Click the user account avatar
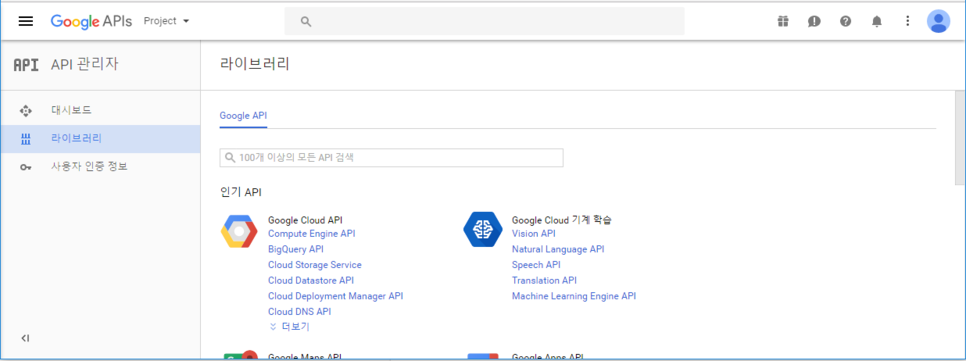This screenshot has height=361, width=966. pos(938,21)
